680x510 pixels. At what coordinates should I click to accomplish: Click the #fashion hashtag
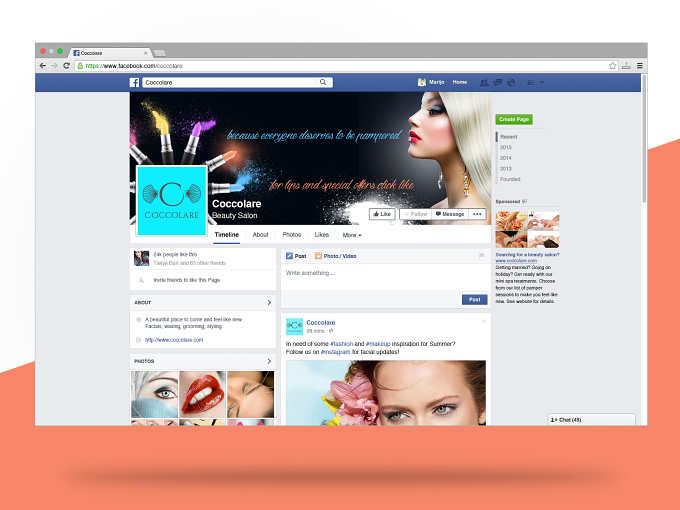point(341,344)
